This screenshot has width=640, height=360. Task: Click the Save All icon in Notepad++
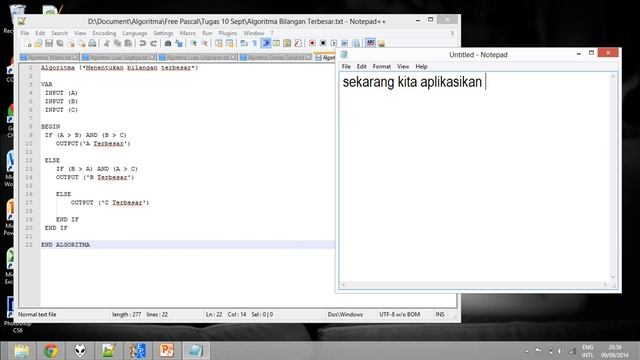[60, 44]
